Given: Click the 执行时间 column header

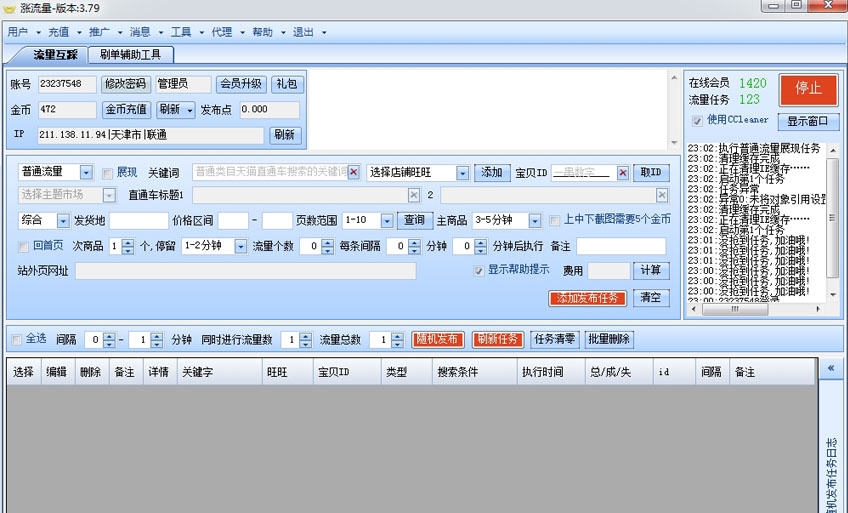Looking at the screenshot, I should click(551, 372).
